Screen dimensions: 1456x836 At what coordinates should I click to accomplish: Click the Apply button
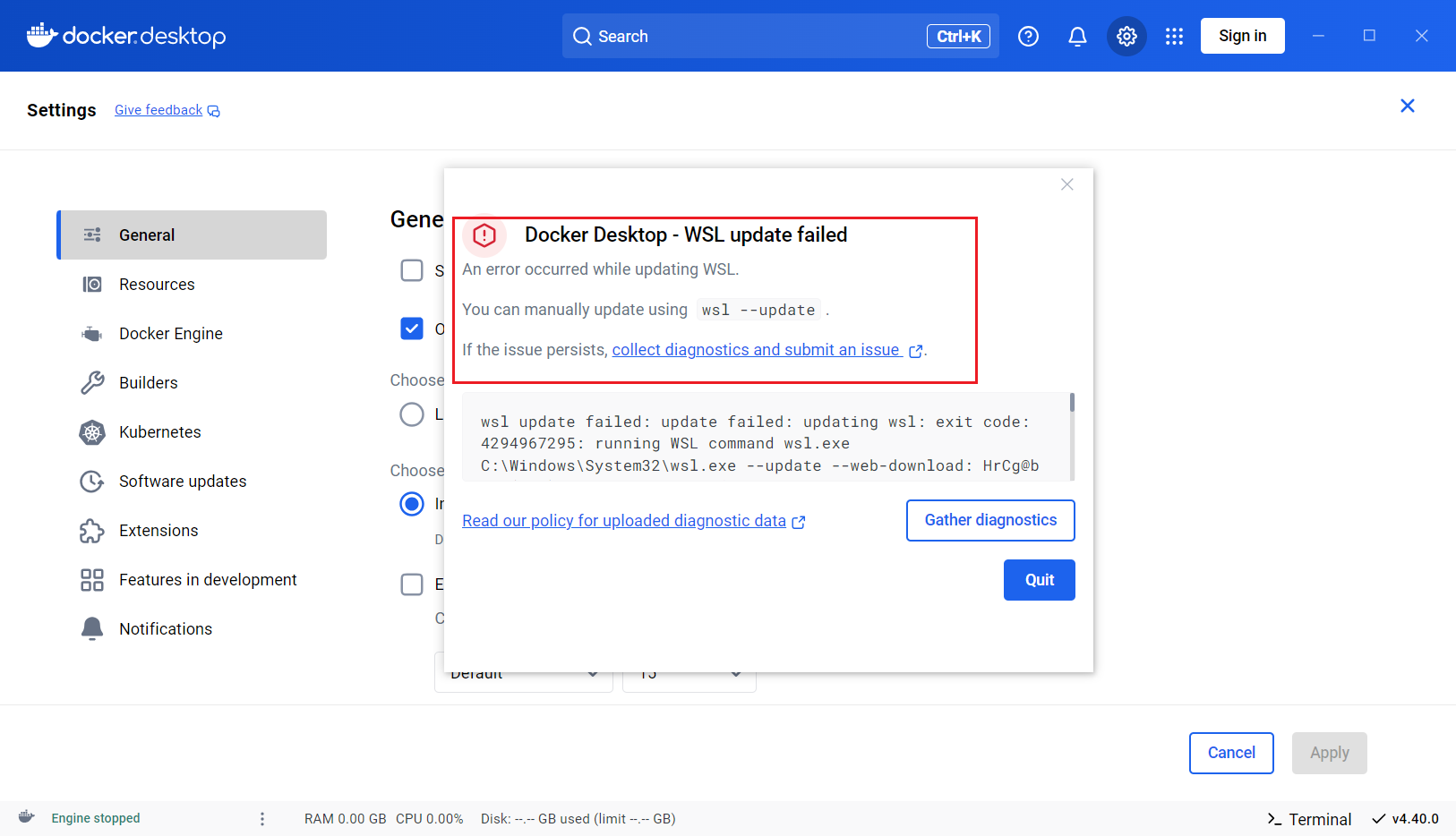1329,753
